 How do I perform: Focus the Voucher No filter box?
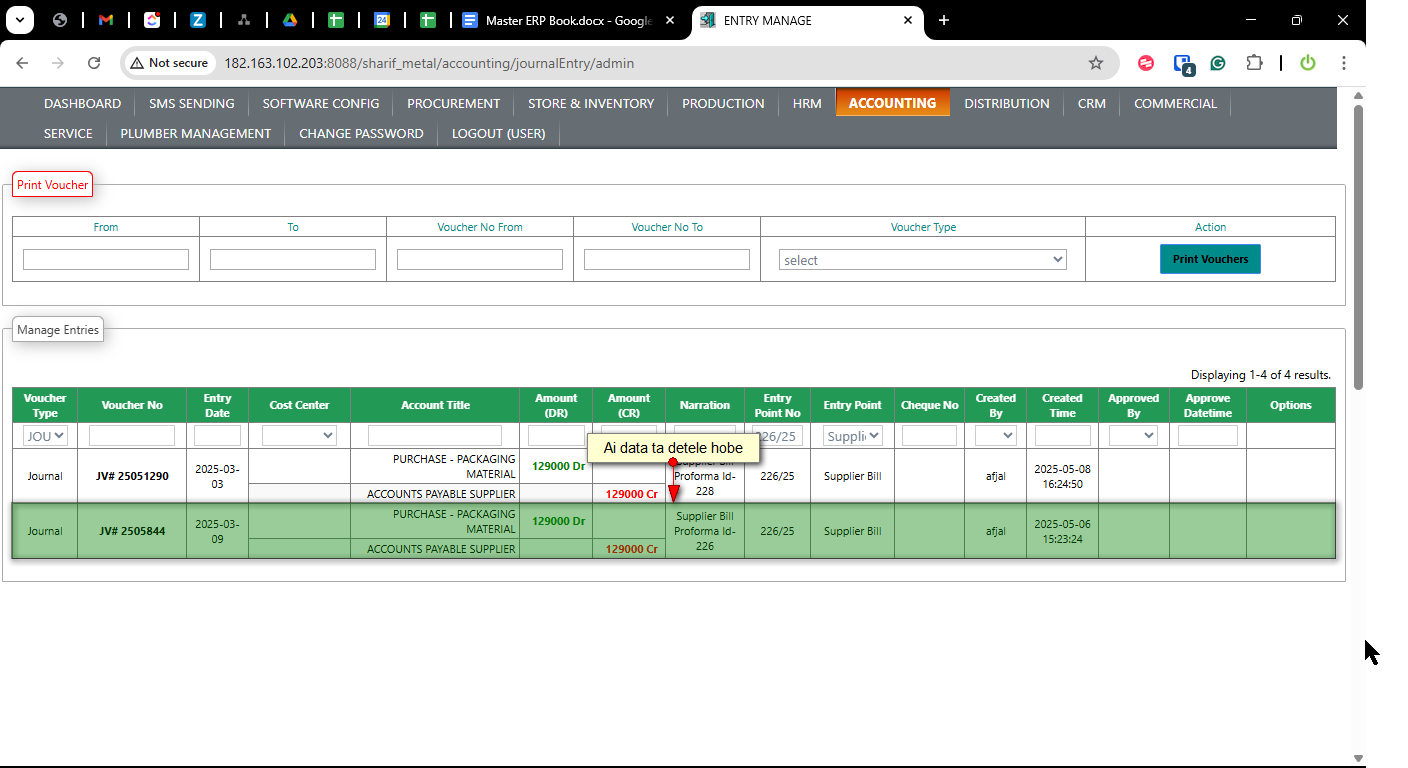[x=132, y=436]
